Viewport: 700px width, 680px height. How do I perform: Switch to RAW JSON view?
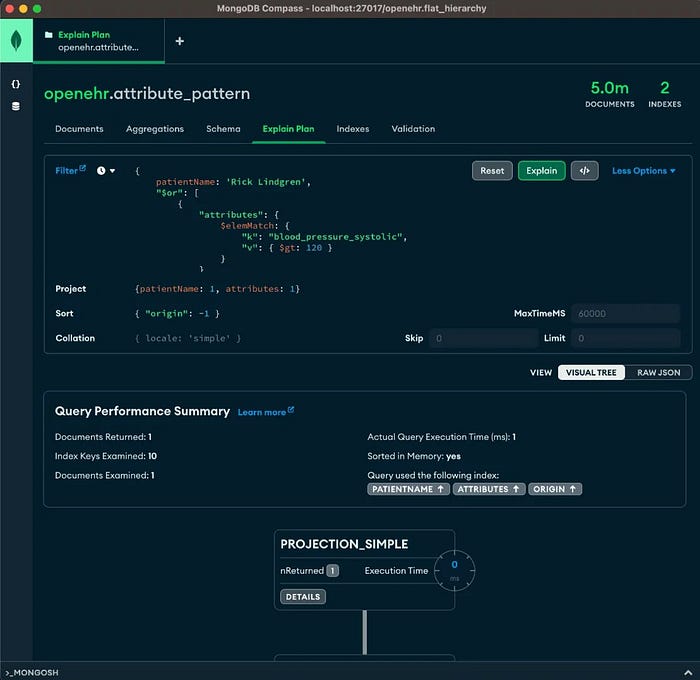tap(658, 372)
